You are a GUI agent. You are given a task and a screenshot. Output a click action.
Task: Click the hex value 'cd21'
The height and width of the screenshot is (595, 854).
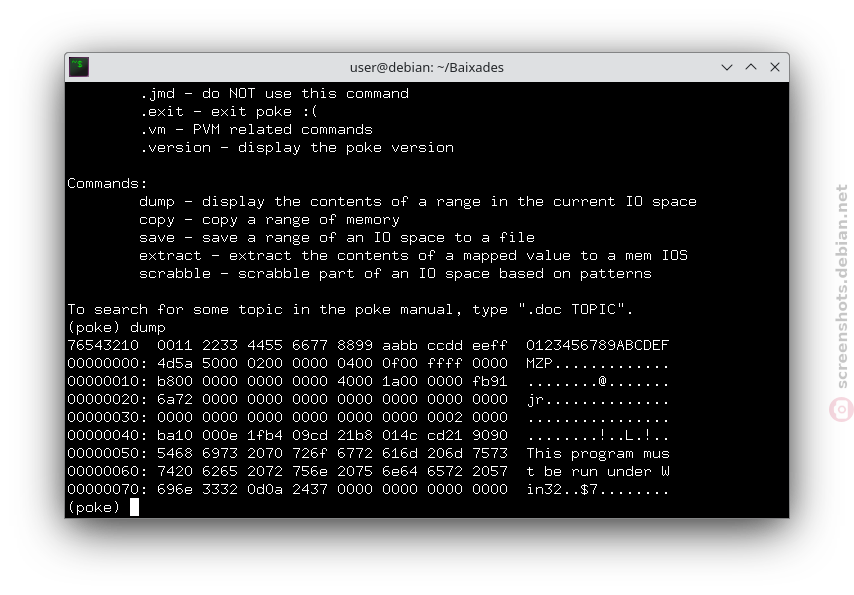[444, 435]
